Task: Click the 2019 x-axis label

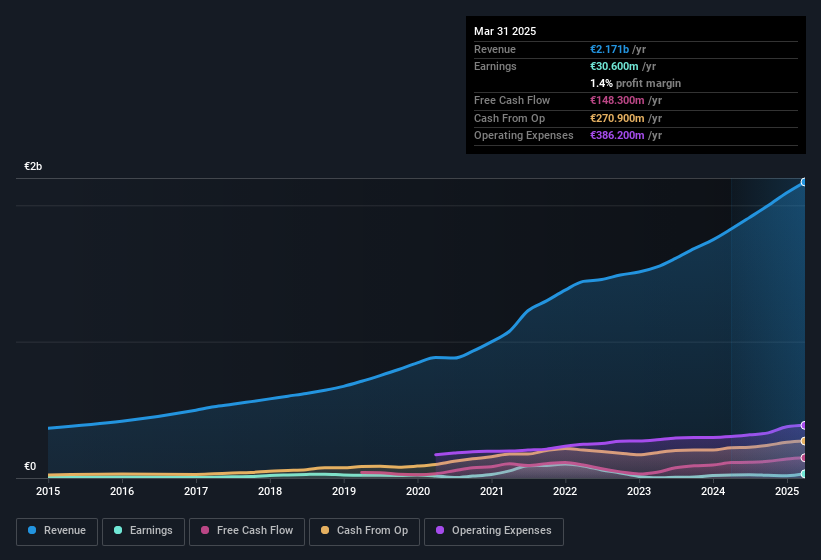Action: click(344, 491)
